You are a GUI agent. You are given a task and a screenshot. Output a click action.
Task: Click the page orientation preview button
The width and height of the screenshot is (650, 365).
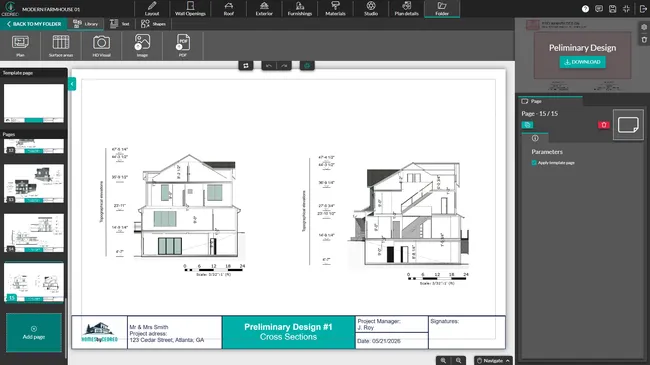[628, 125]
